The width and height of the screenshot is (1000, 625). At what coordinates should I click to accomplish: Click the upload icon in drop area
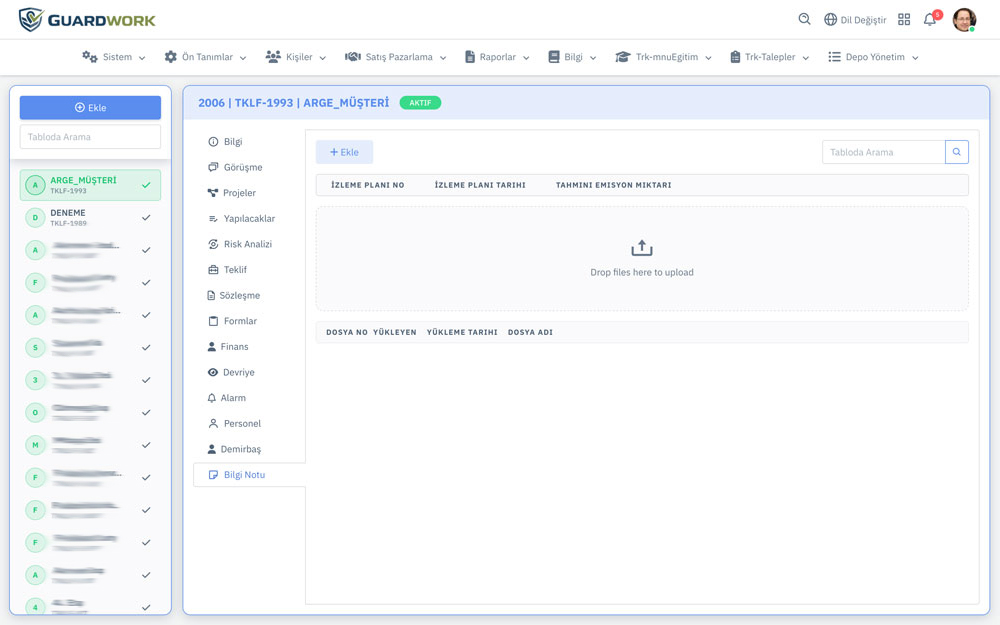click(642, 248)
